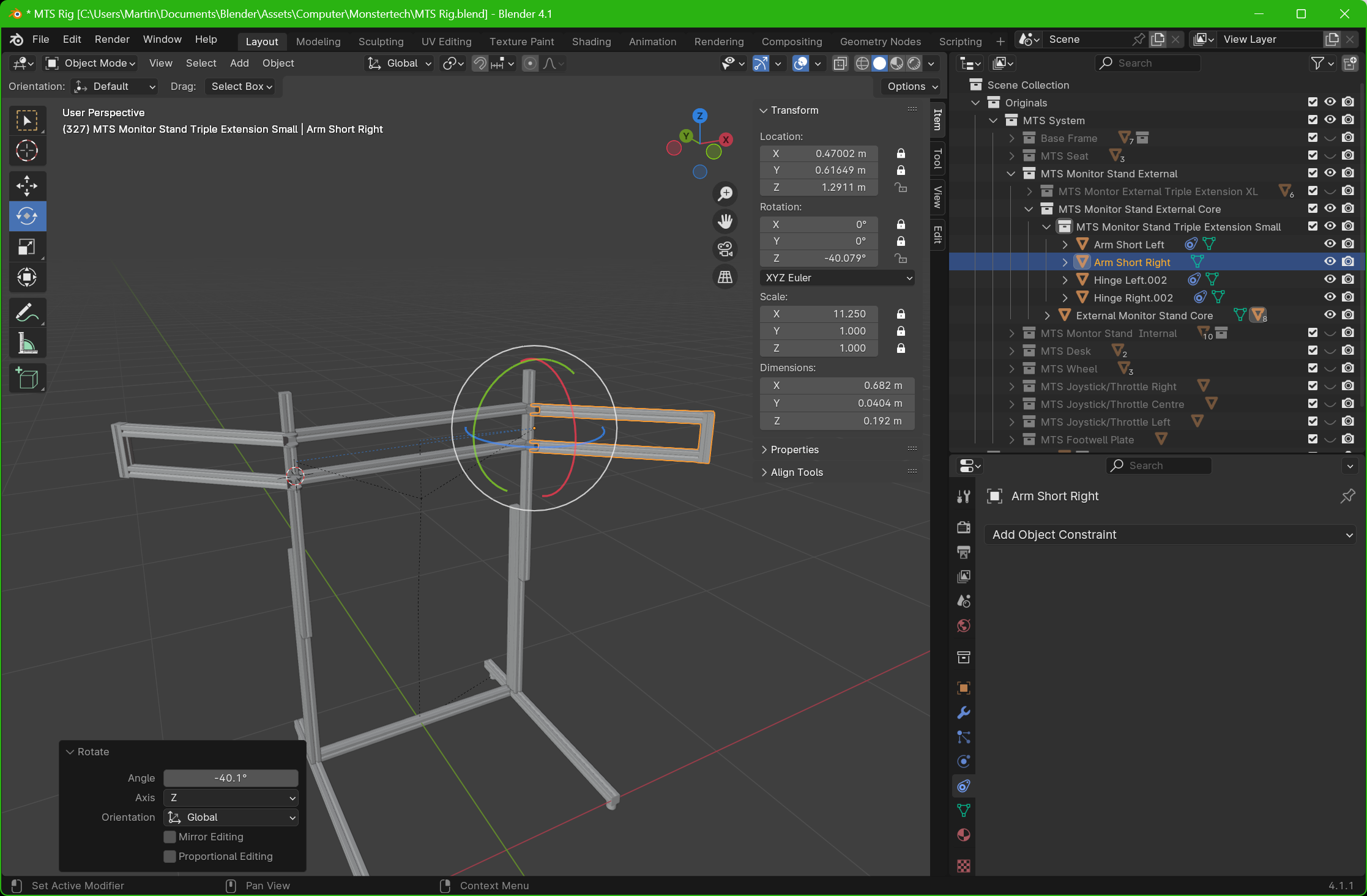Select the Measure tool
1367x896 pixels.
[27, 344]
